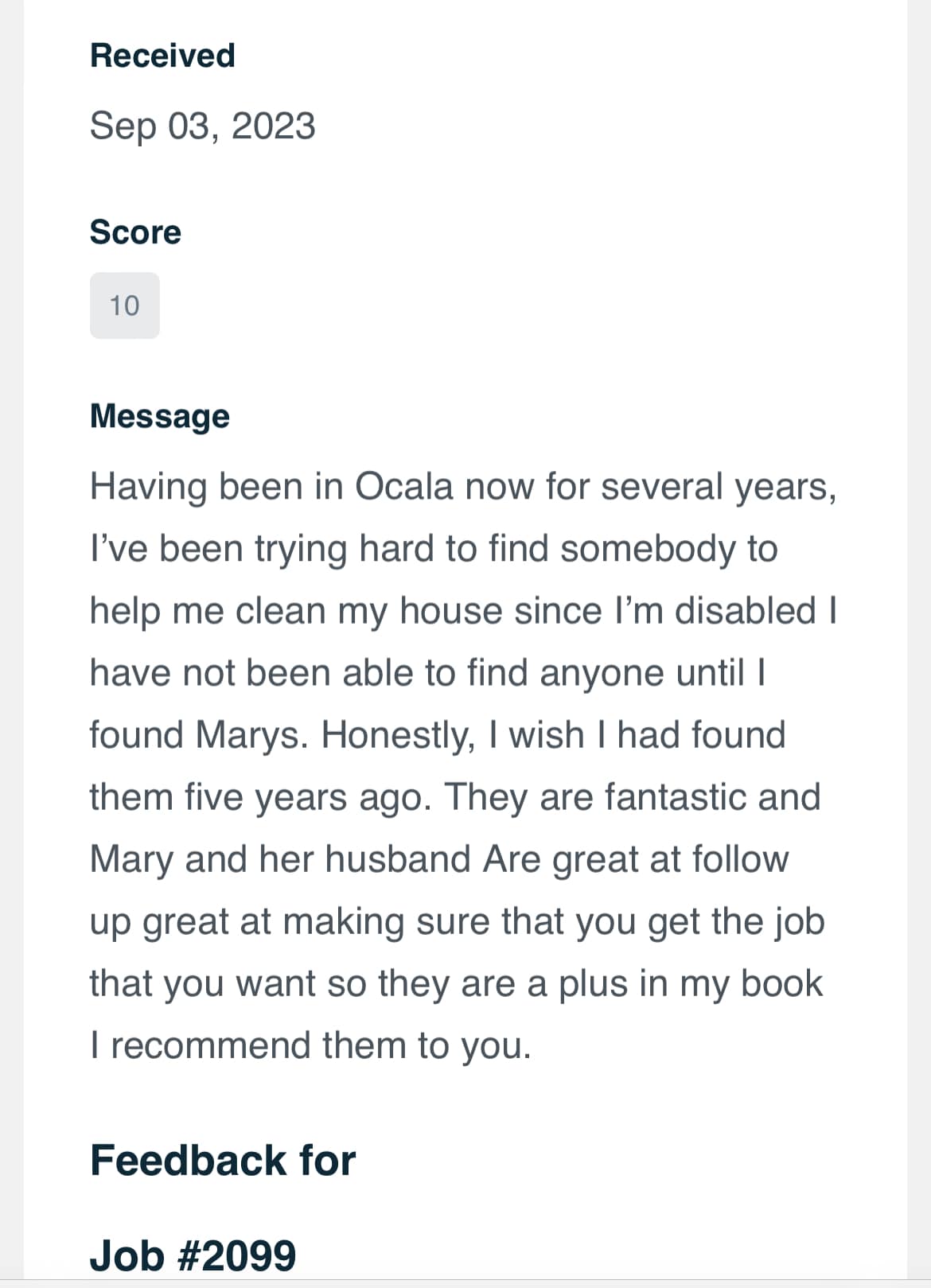This screenshot has height=1288, width=931.
Task: Click the line starting "up great at making"
Action: point(457,920)
